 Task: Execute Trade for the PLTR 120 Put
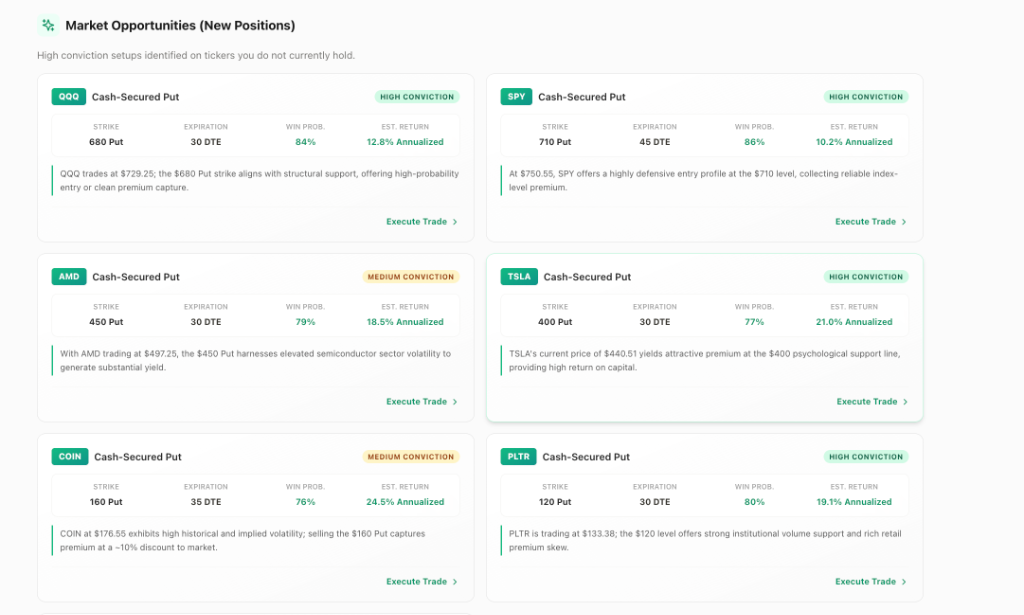click(x=871, y=582)
